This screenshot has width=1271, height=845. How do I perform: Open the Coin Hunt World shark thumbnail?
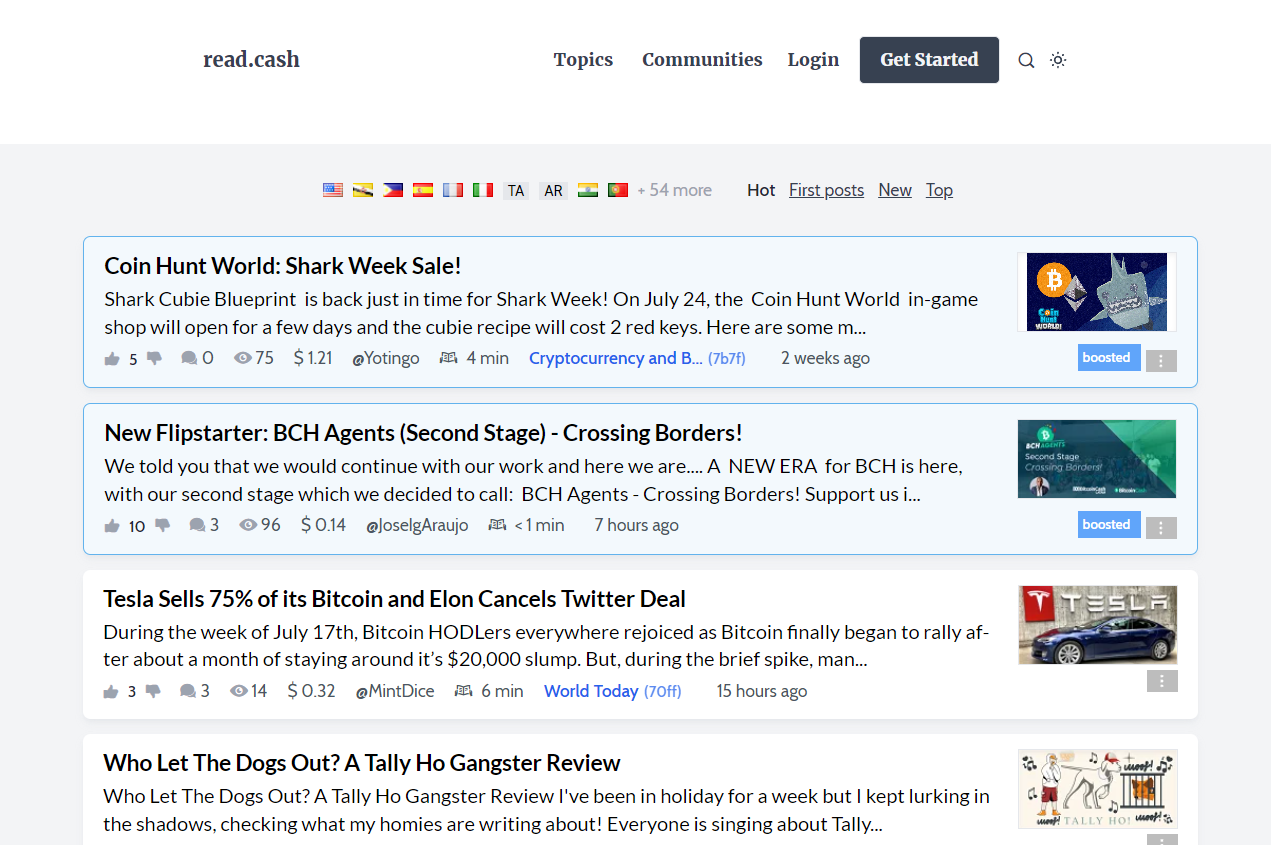(1097, 292)
